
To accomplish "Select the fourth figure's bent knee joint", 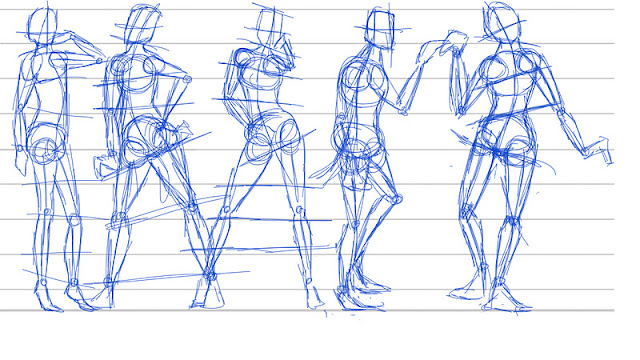I will coord(396,199).
